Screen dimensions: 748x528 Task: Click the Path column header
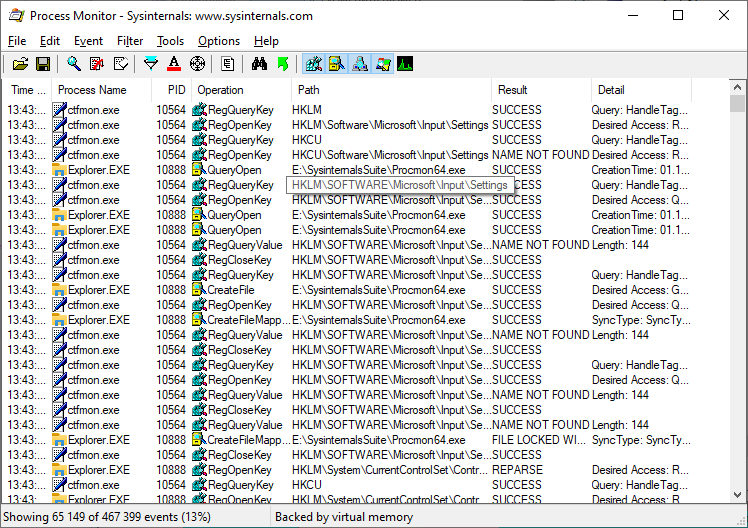tap(391, 90)
